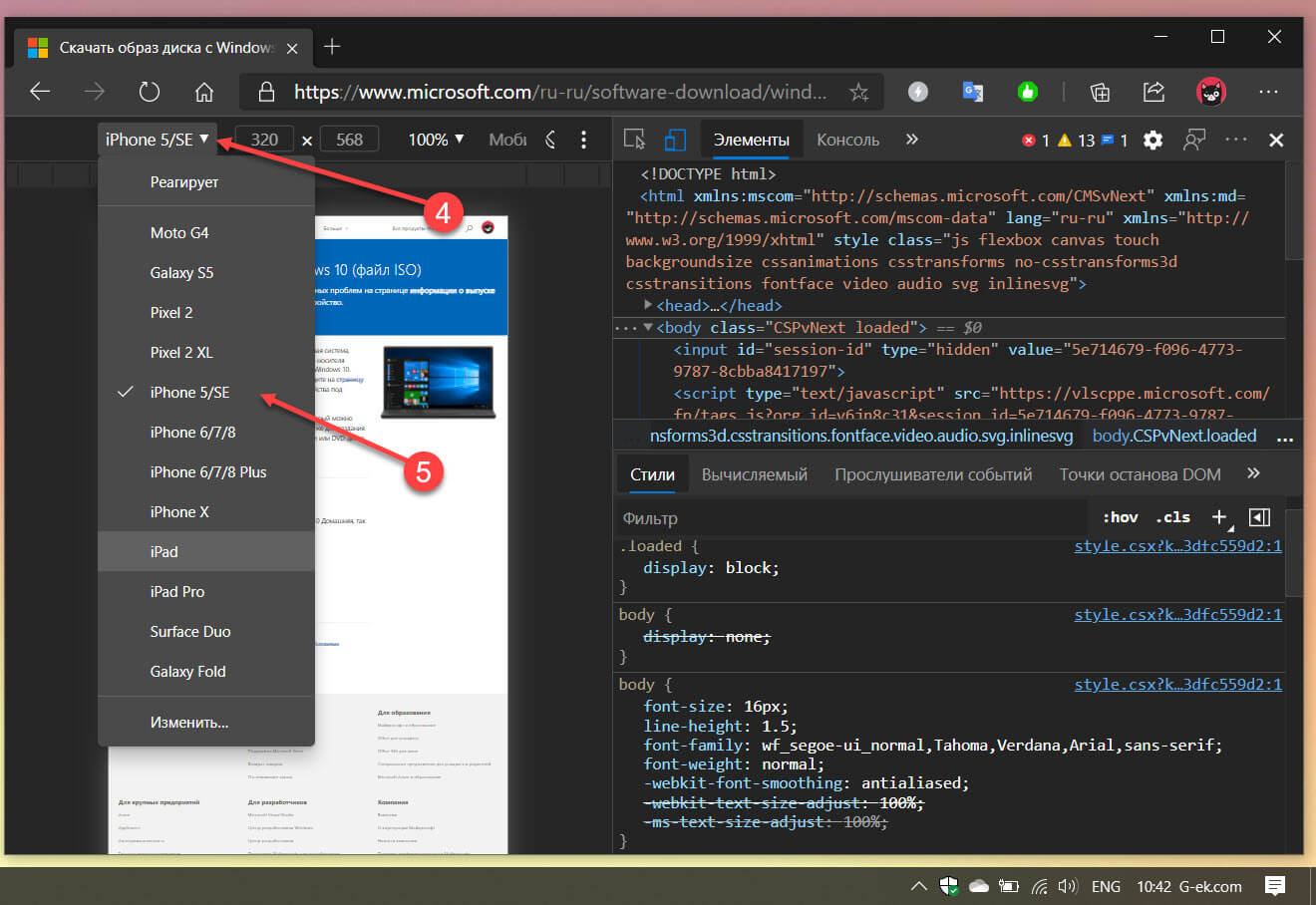Select the iPad device option

(x=206, y=551)
